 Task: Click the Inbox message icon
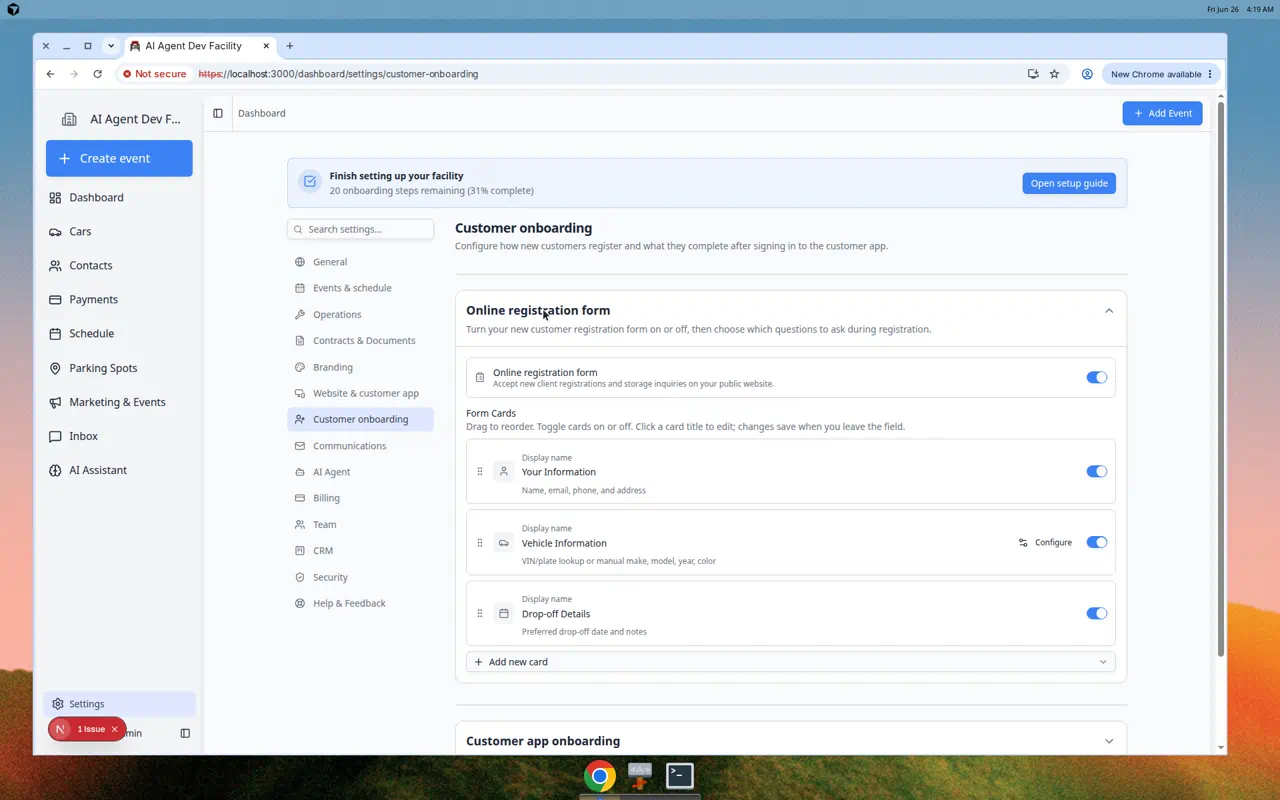click(55, 436)
